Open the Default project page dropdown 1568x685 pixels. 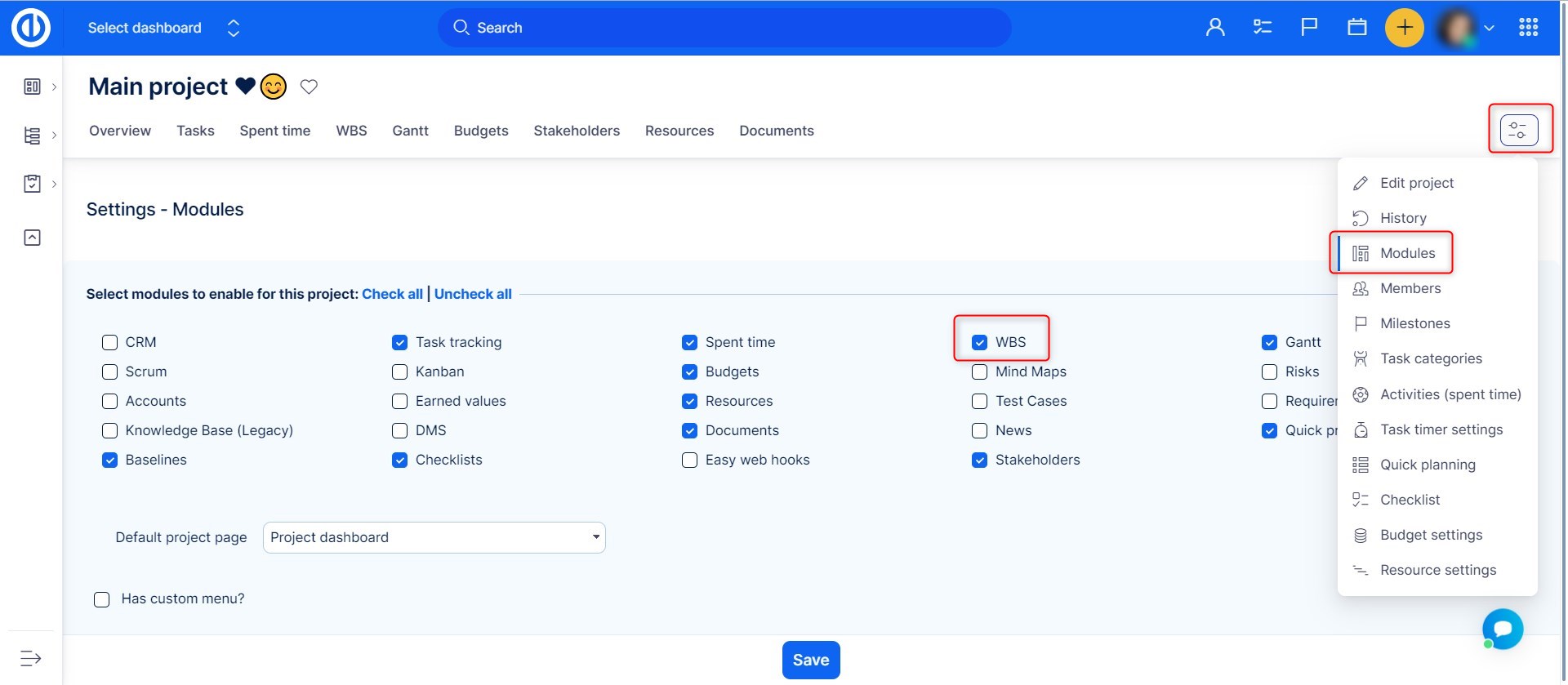point(434,537)
